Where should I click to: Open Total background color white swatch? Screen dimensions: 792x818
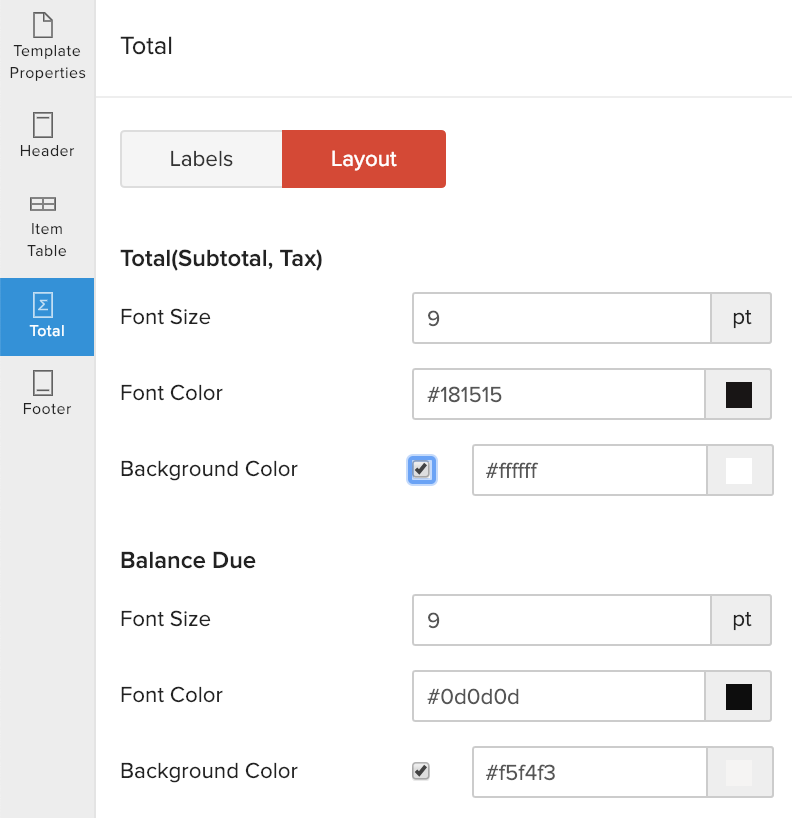pos(739,470)
